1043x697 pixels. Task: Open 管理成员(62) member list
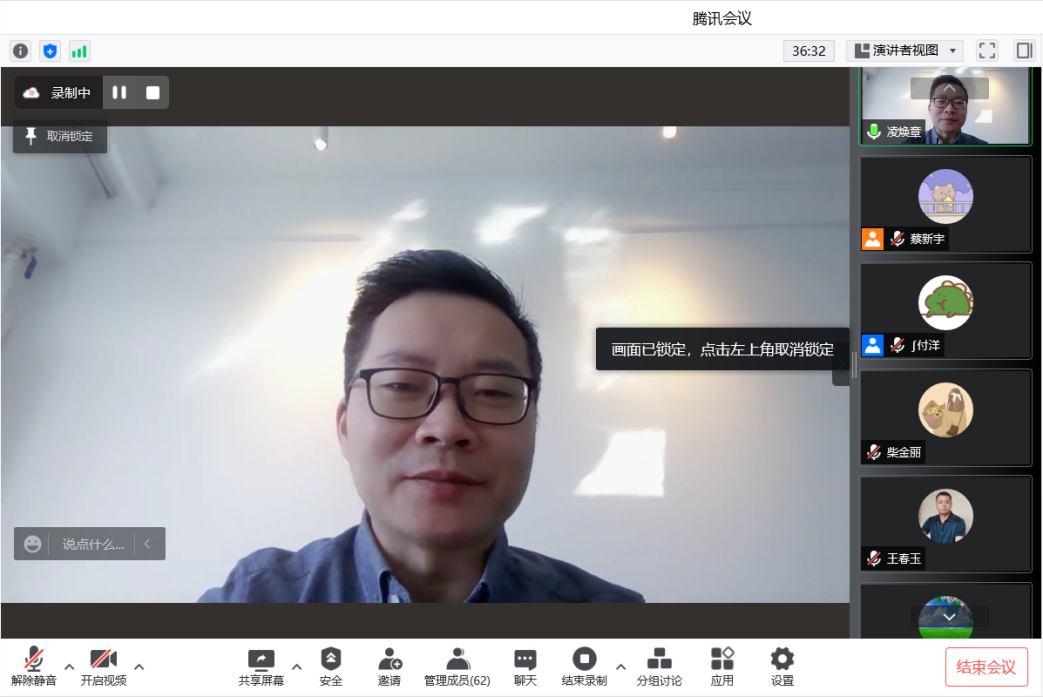click(x=457, y=666)
